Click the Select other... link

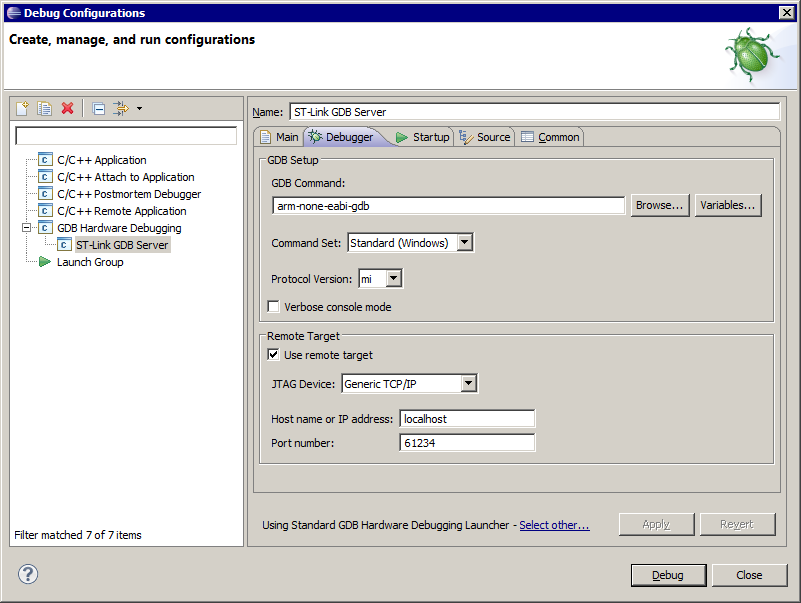554,525
